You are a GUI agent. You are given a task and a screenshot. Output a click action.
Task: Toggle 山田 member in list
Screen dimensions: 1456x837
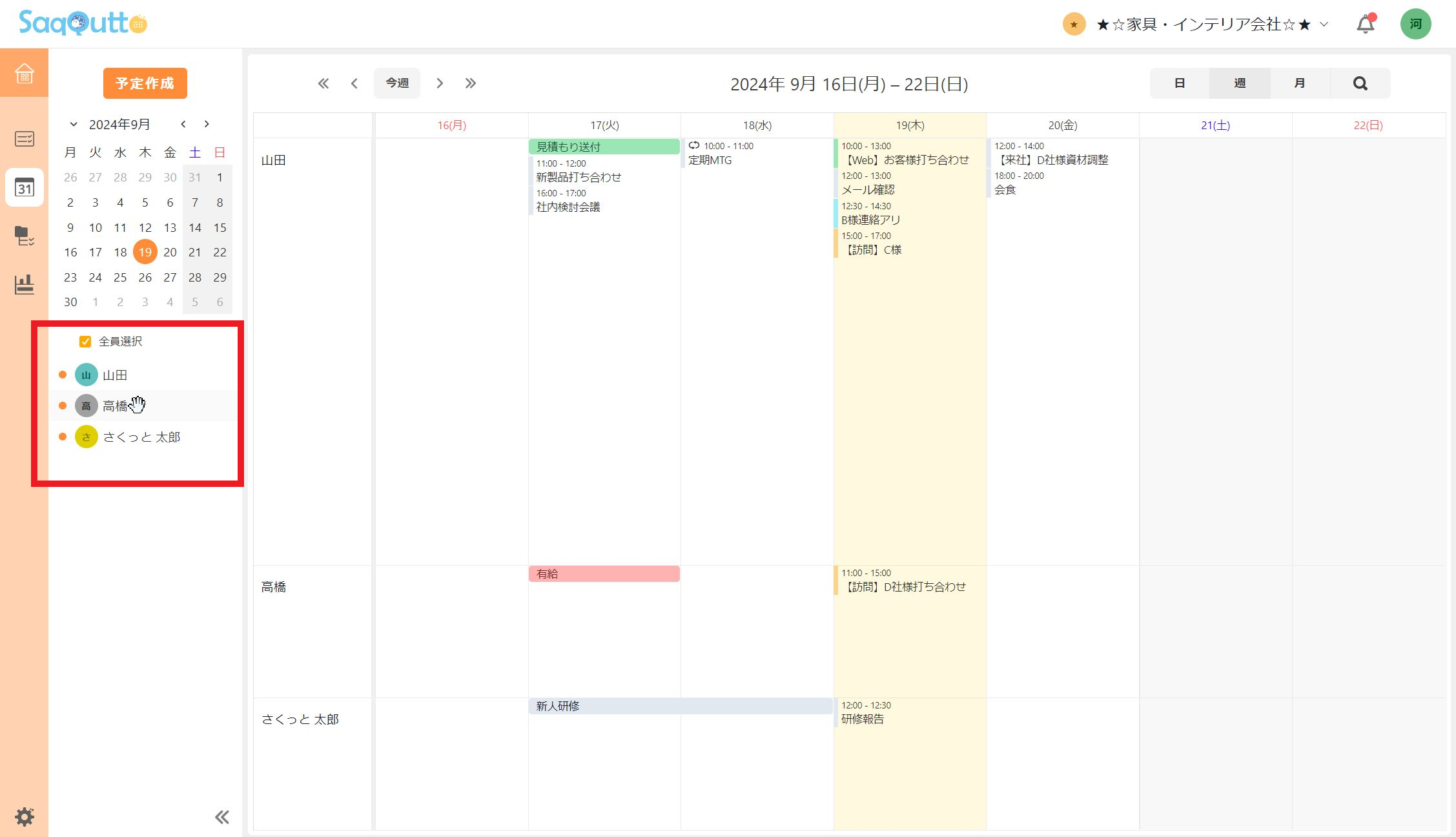click(115, 375)
